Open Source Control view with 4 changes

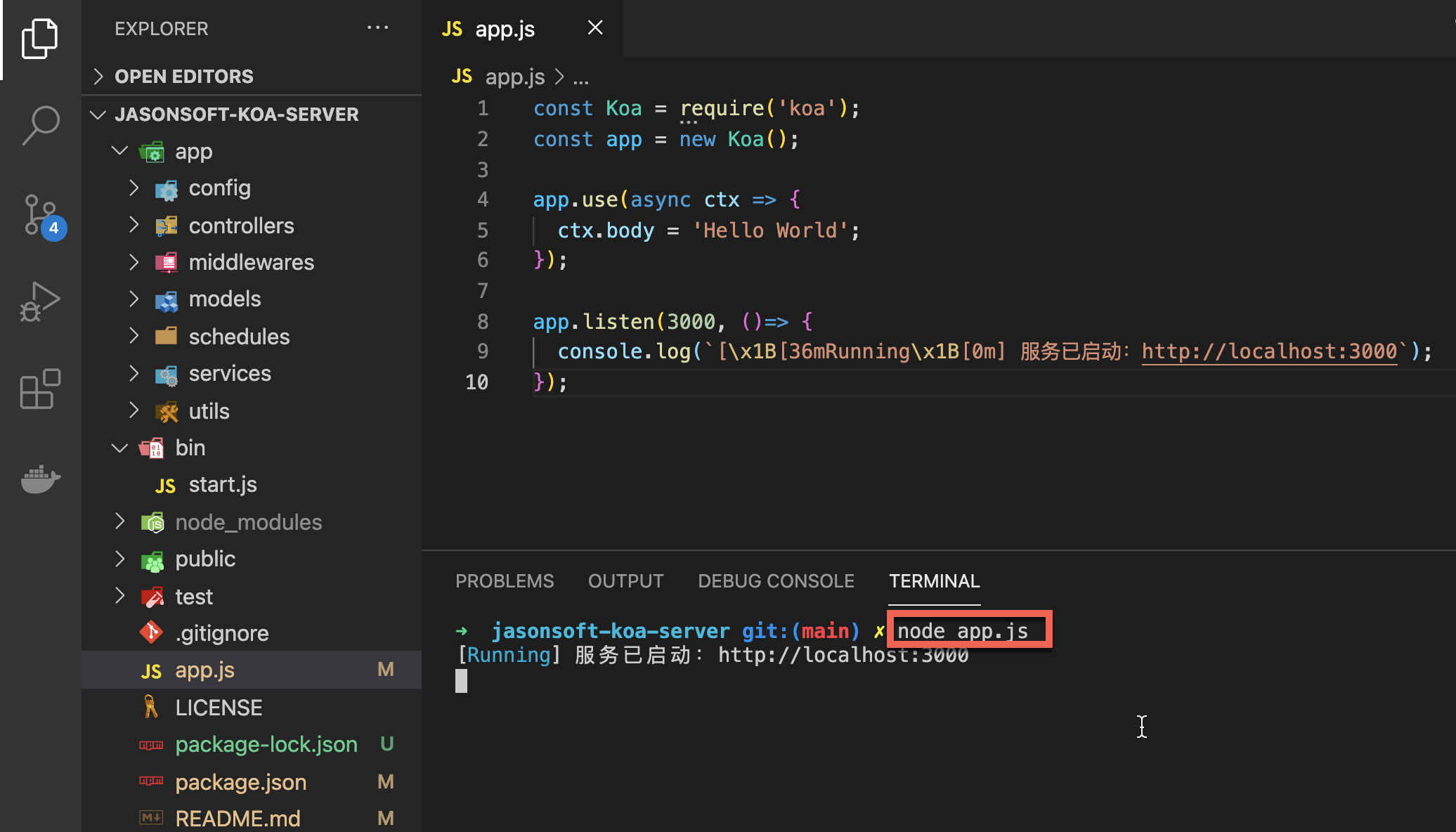point(41,214)
